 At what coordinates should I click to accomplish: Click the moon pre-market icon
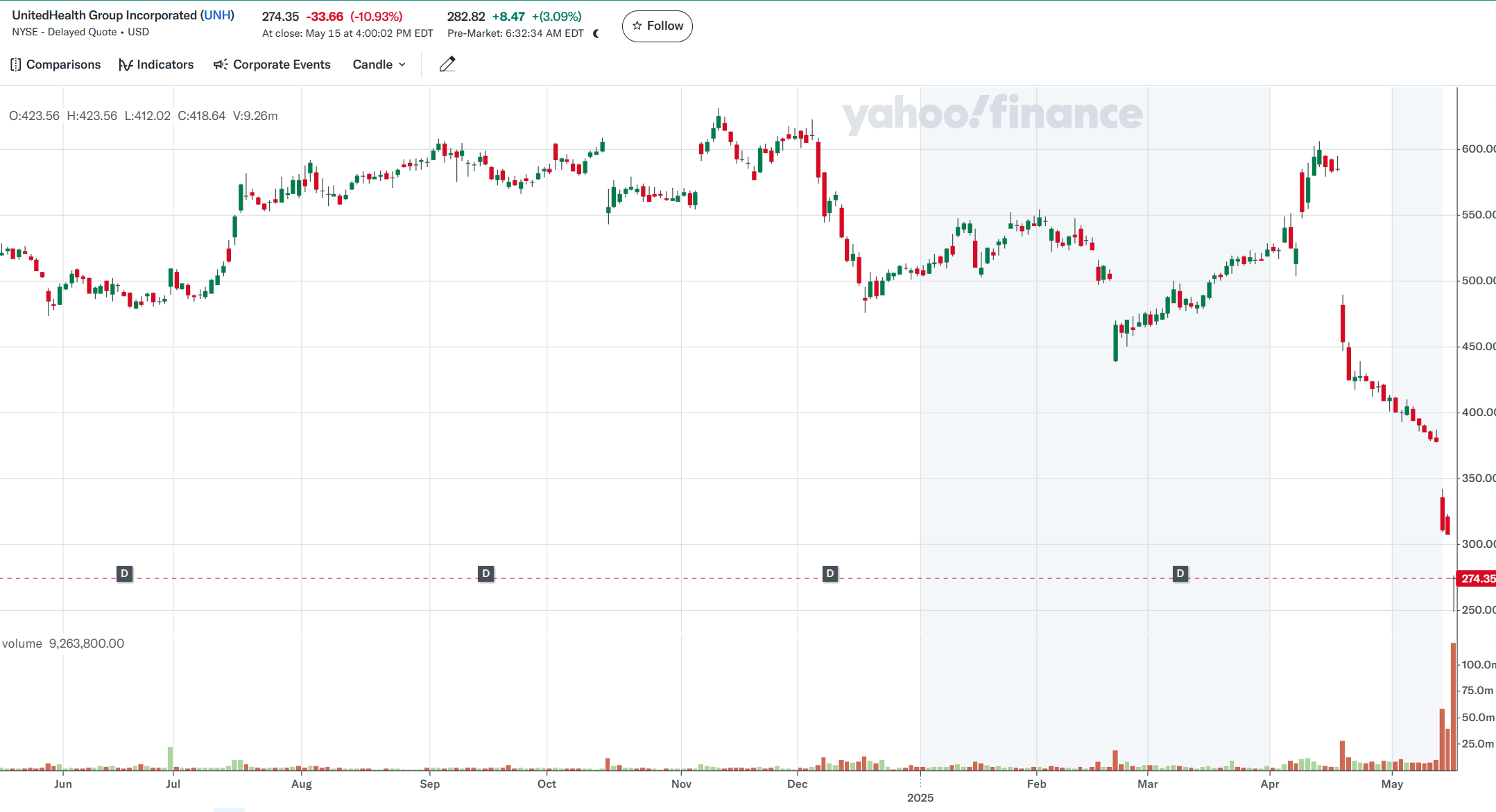pos(596,33)
